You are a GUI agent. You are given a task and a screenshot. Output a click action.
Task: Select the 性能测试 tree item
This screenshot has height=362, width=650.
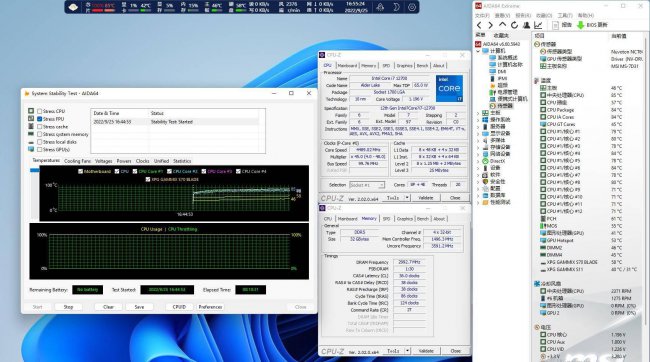pyautogui.click(x=496, y=202)
